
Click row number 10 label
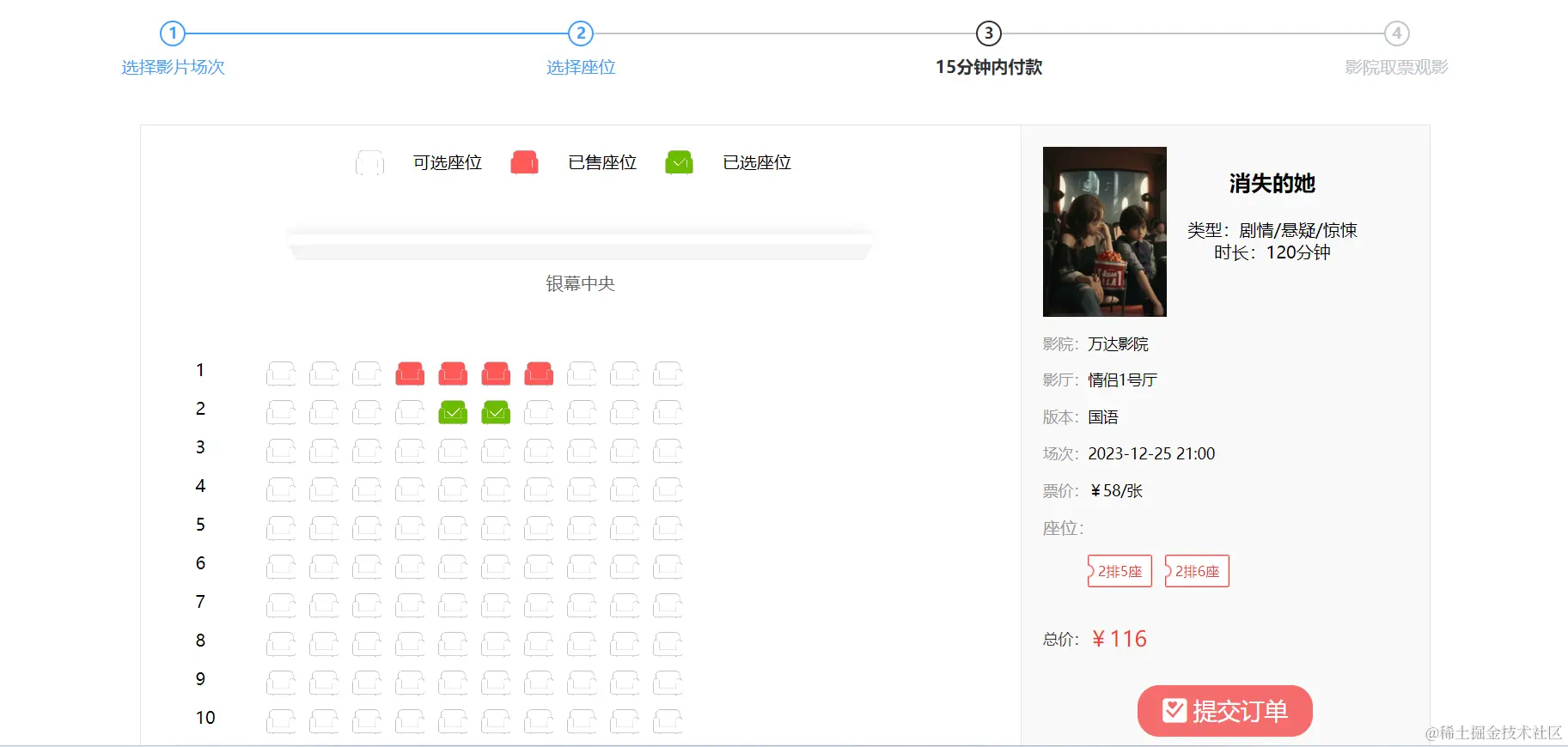coord(205,718)
